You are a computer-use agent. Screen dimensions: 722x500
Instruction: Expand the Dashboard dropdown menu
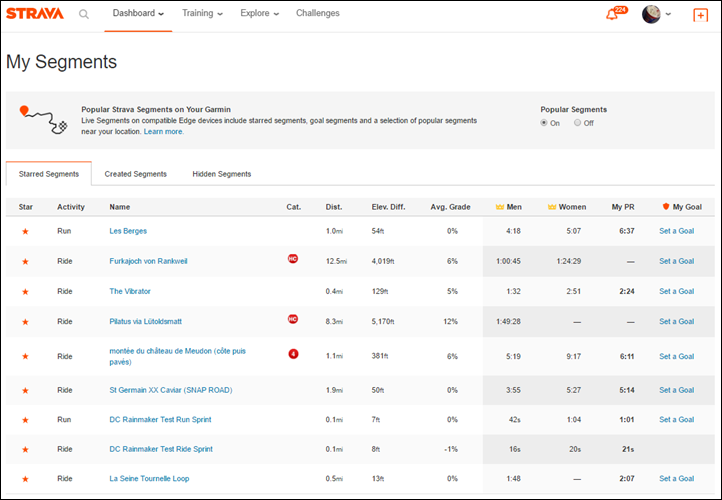[139, 14]
